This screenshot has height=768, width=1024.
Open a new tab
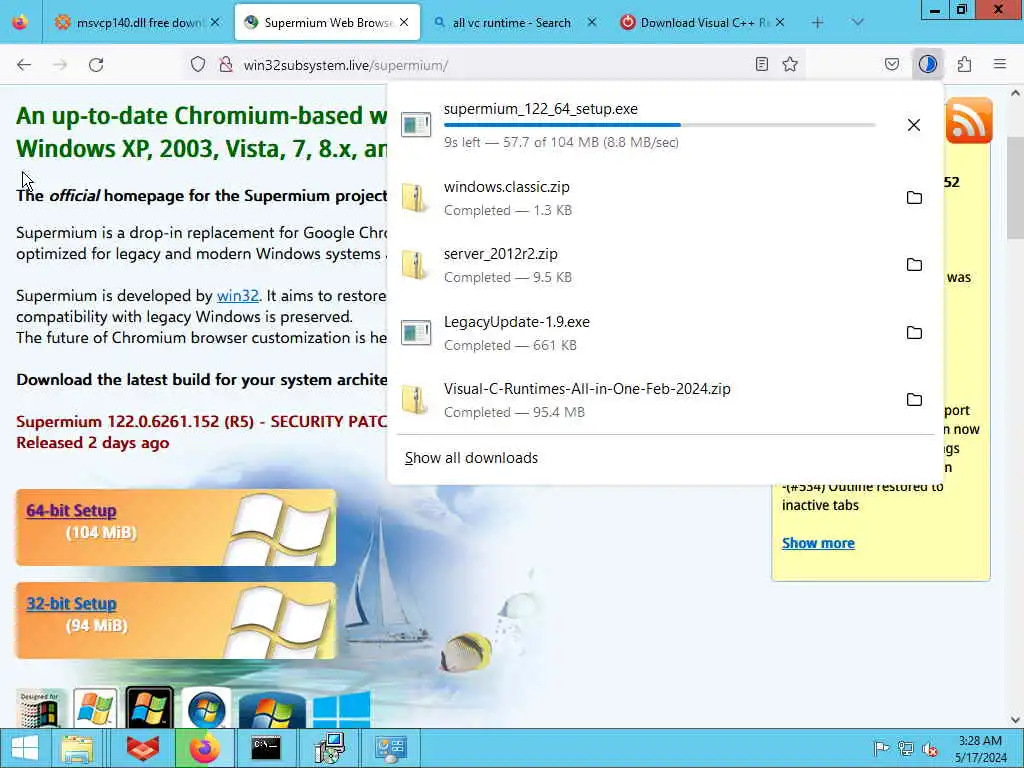point(817,23)
